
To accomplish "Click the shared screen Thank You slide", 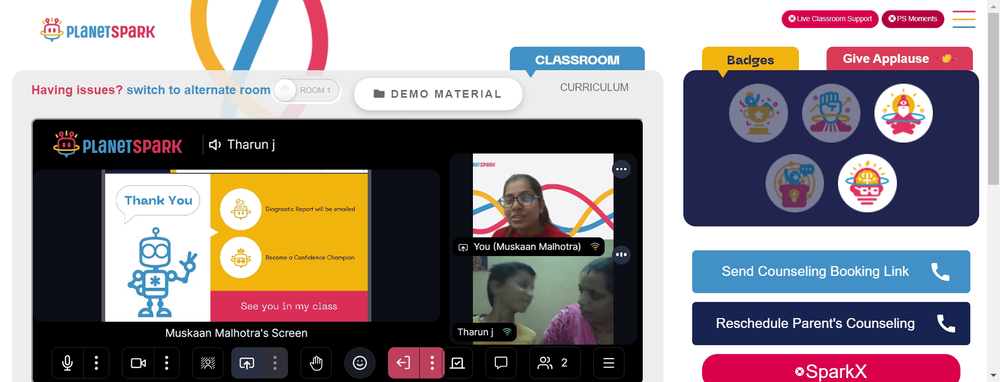I will [237, 246].
